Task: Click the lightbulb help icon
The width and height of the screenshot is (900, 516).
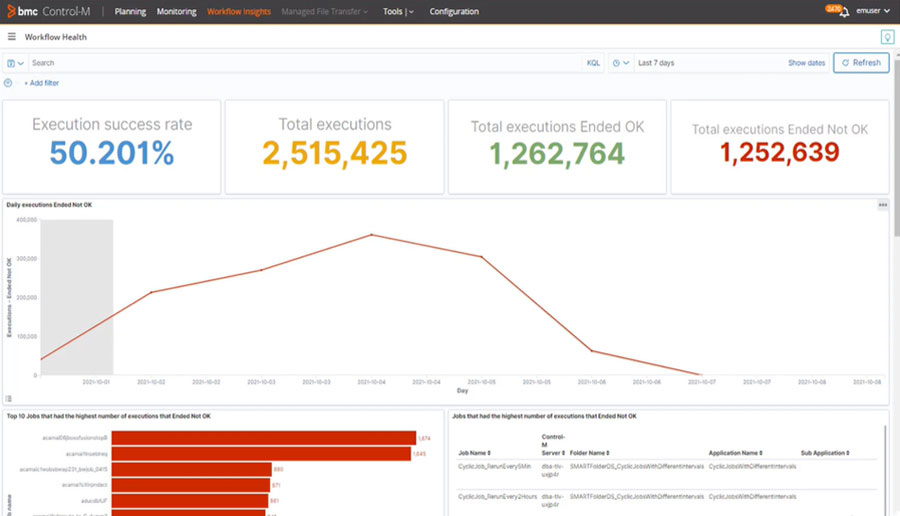Action: 886,37
